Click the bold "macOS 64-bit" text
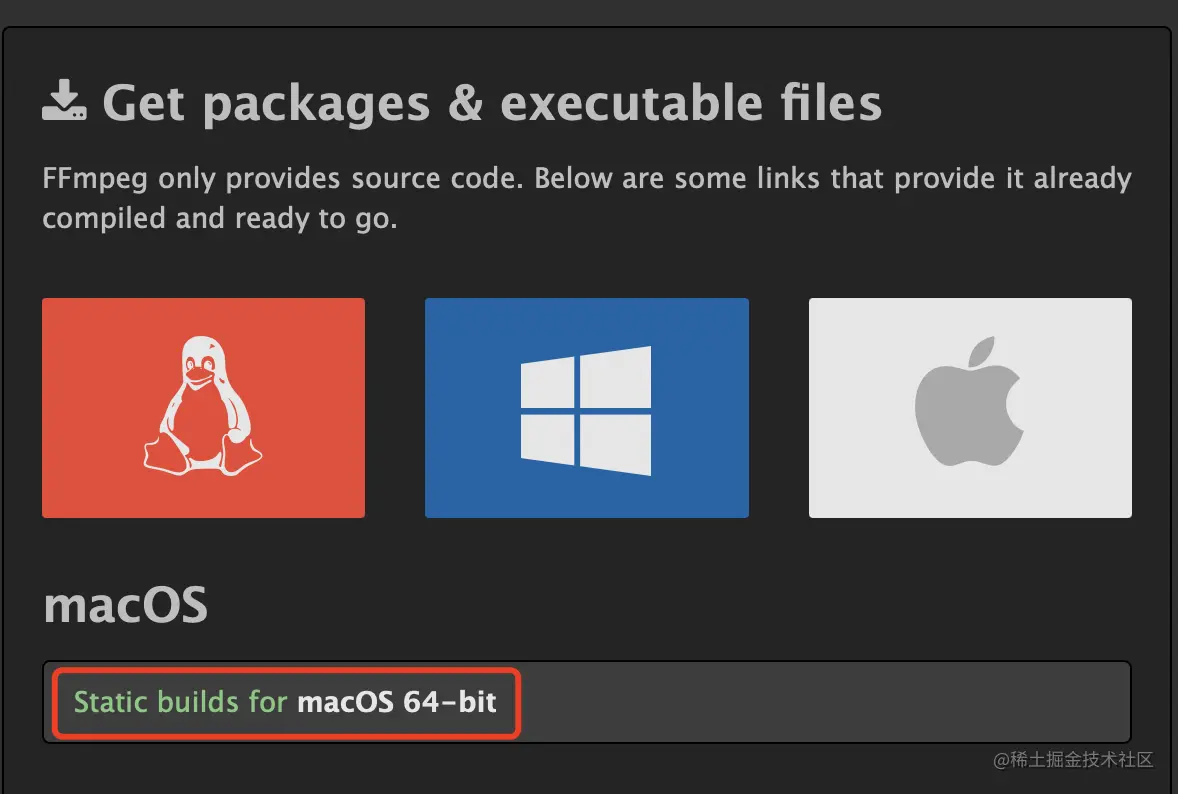Screen dimensions: 1178x794 click(x=397, y=701)
